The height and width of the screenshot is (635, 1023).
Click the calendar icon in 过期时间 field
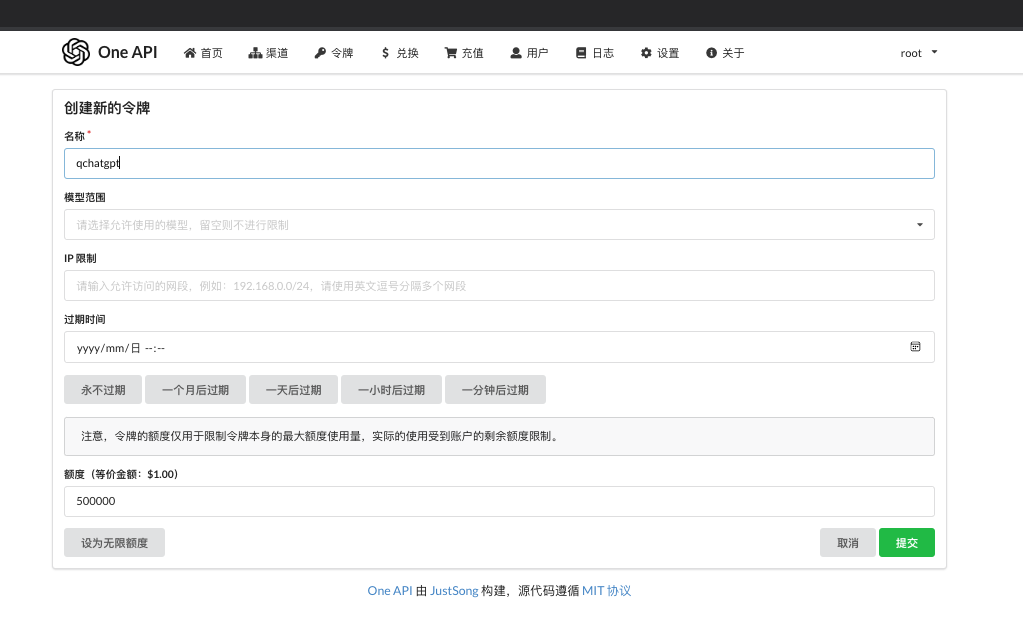[915, 346]
